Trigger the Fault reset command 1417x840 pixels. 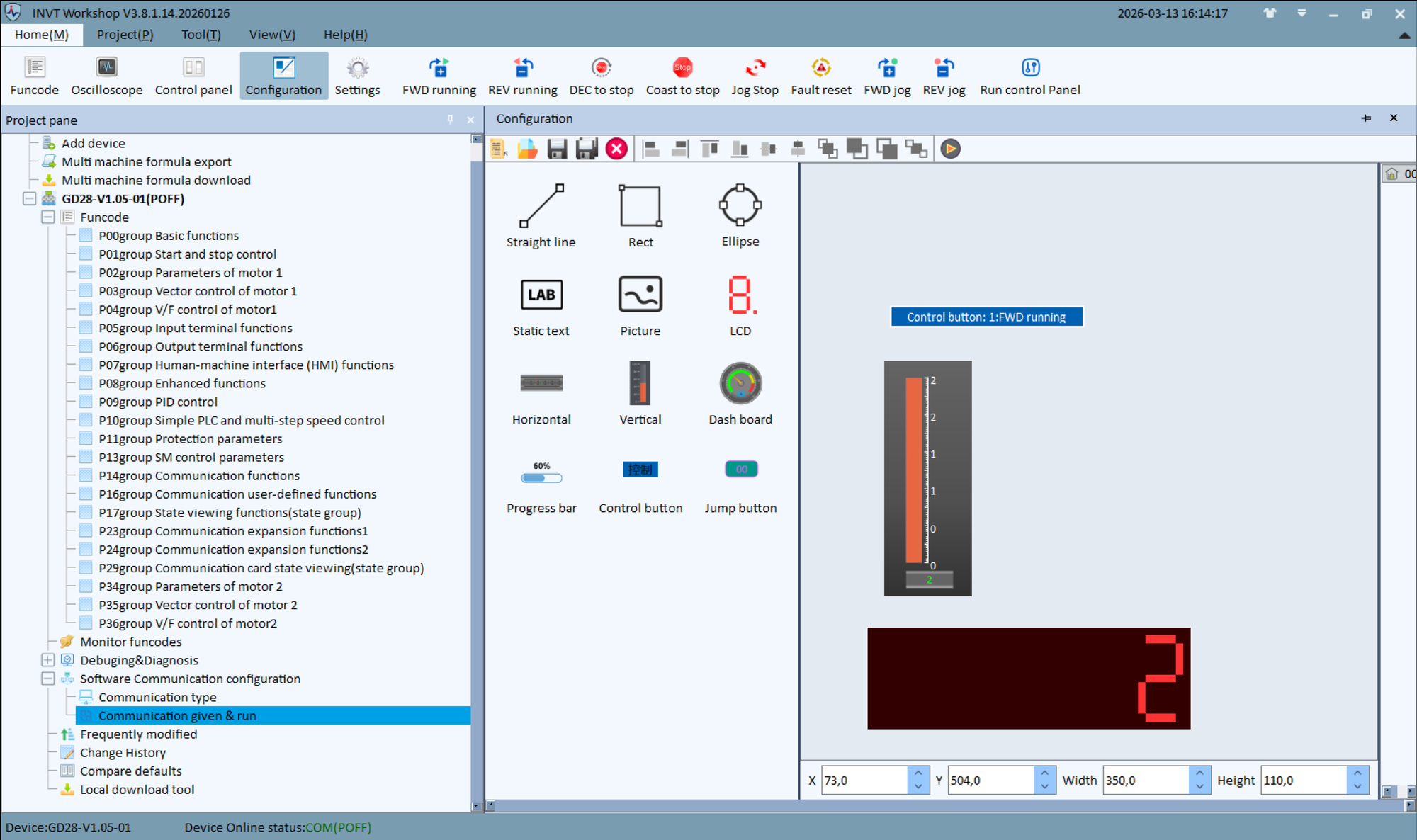[x=821, y=74]
